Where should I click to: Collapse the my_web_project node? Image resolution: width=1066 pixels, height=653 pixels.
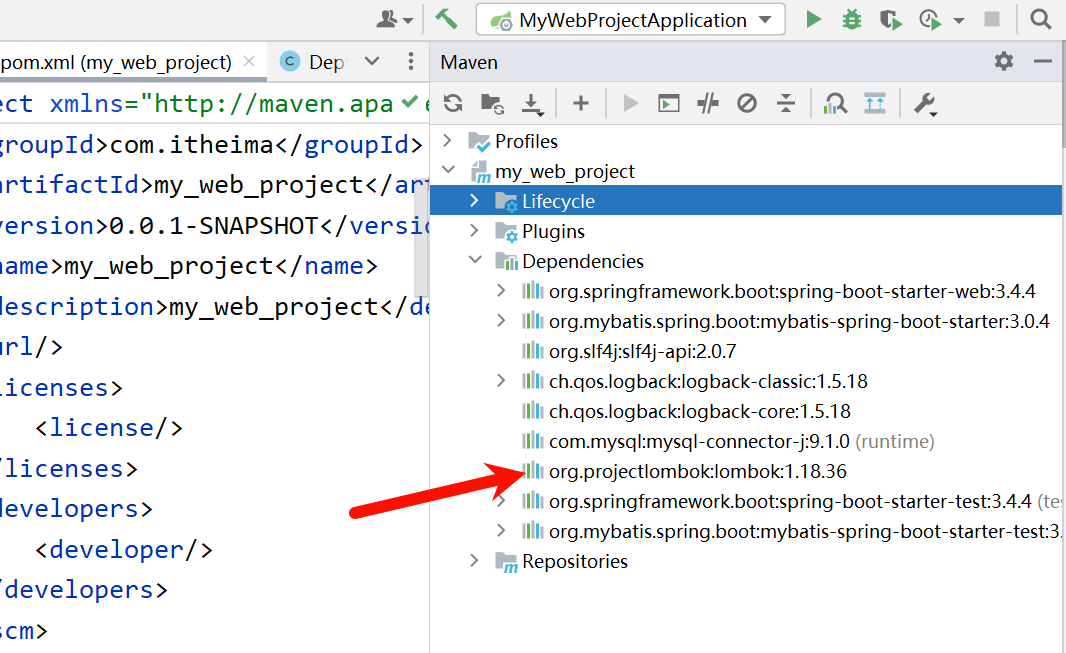[x=448, y=170]
